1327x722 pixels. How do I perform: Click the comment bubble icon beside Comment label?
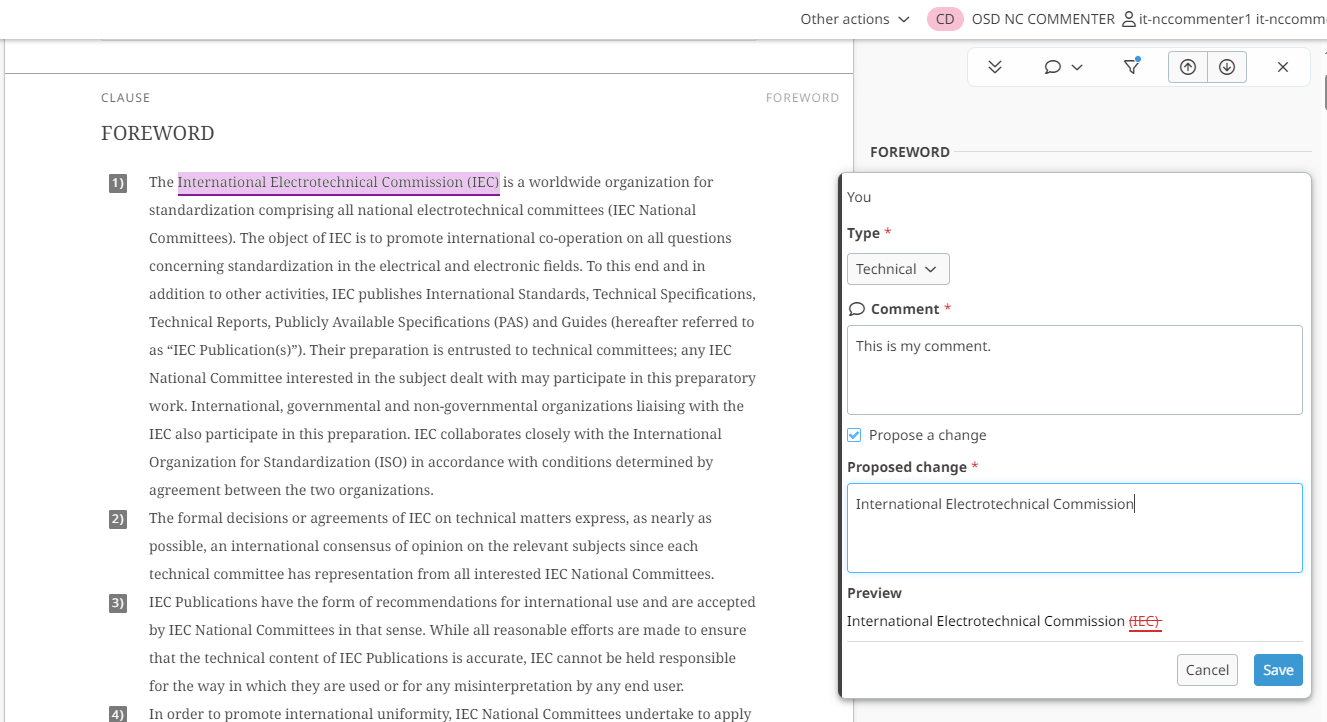pos(856,309)
